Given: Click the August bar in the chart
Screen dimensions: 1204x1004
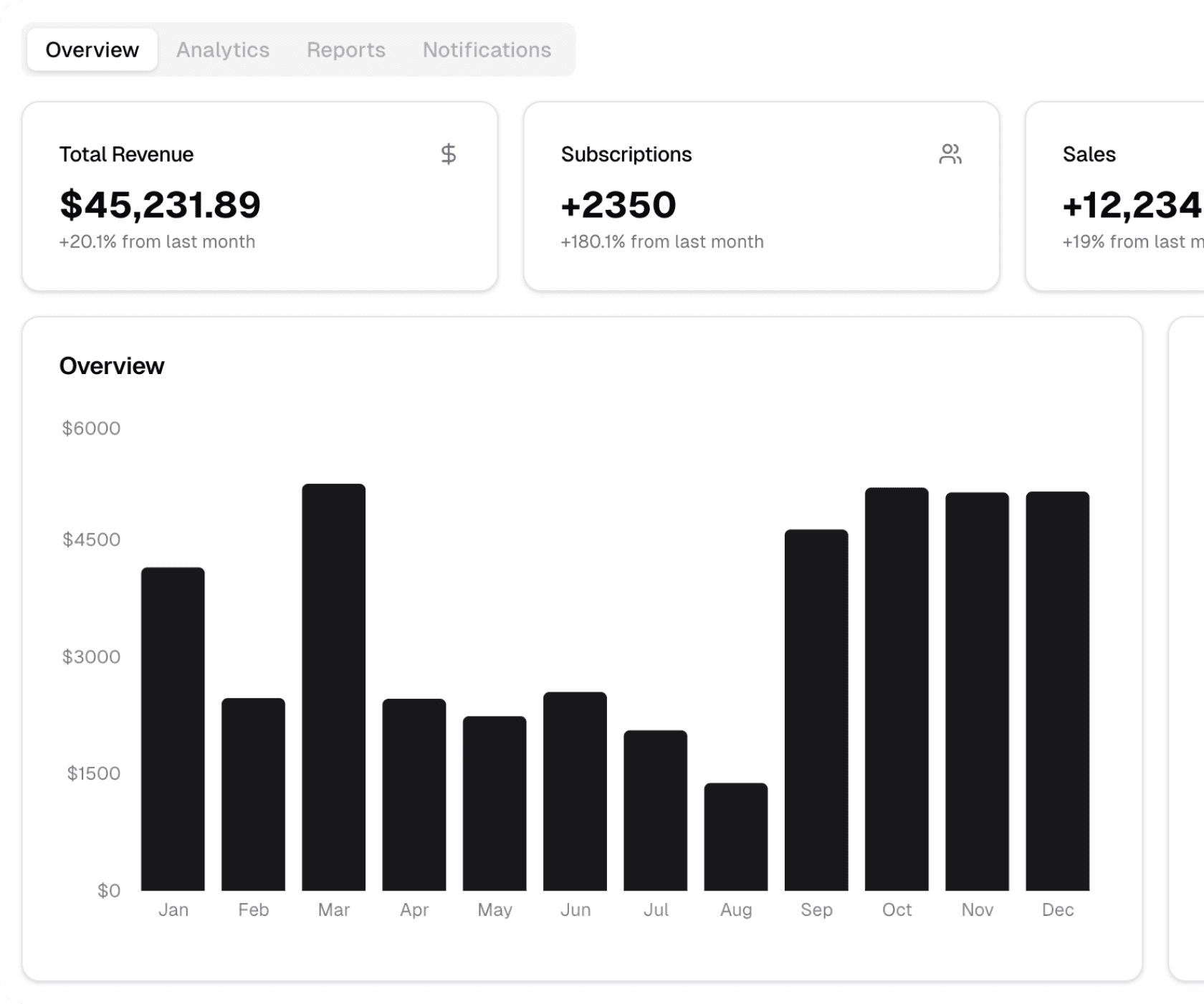Looking at the screenshot, I should [x=736, y=837].
